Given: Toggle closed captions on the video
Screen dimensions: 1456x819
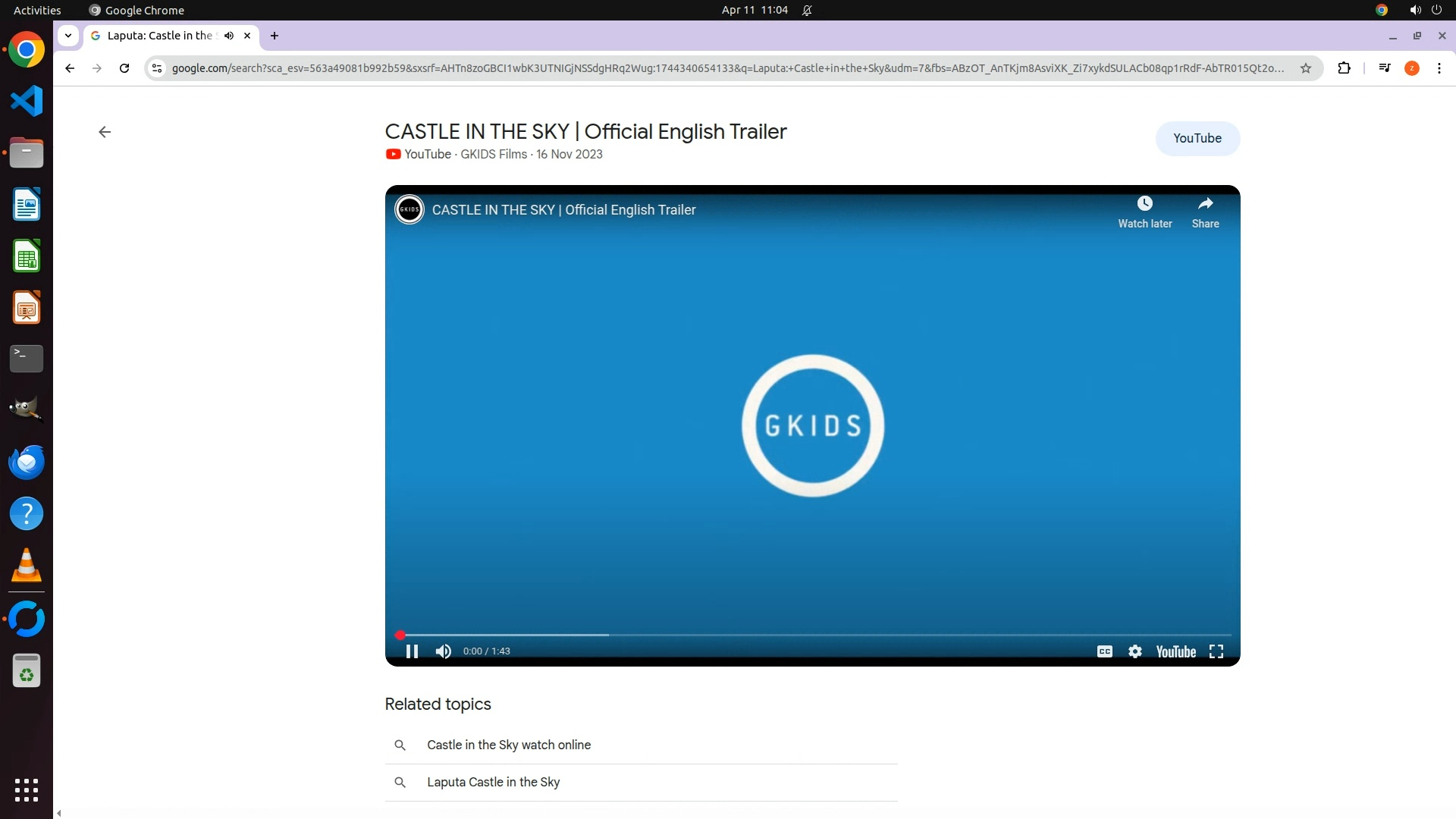Looking at the screenshot, I should (1104, 651).
